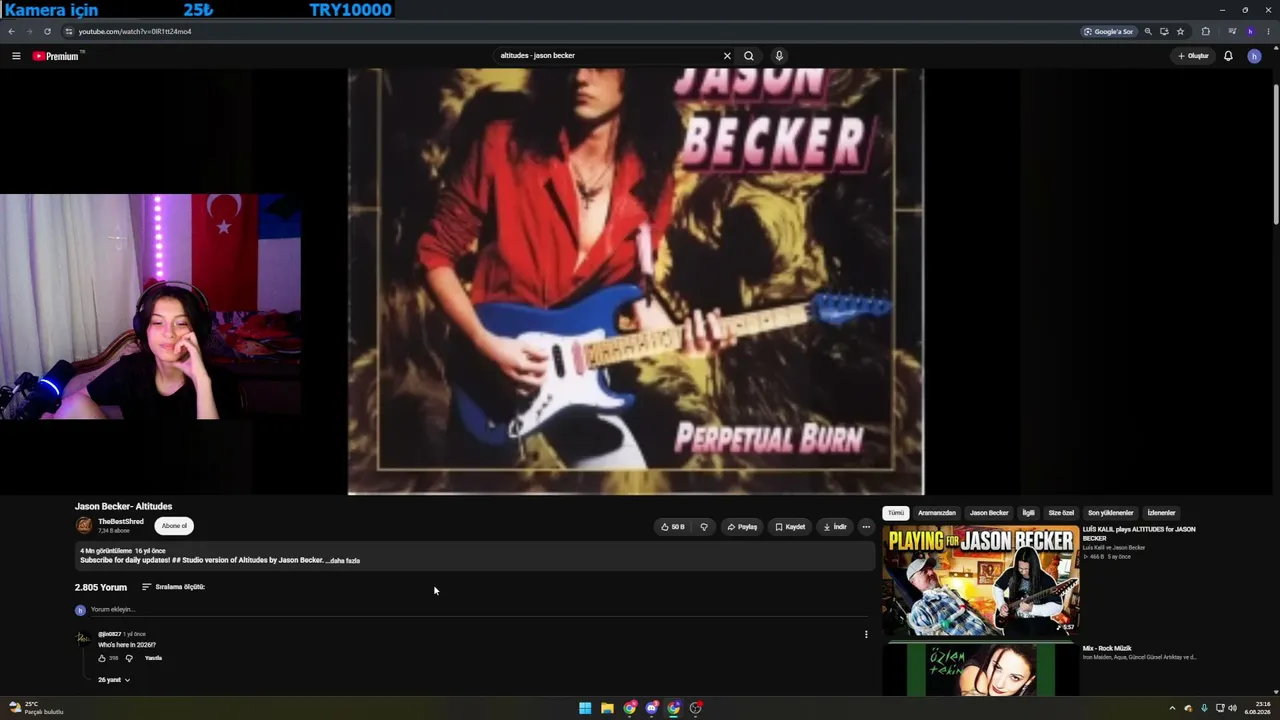Viewport: 1280px width, 720px height.
Task: Select the İlgili filter chip
Action: pyautogui.click(x=1028, y=513)
